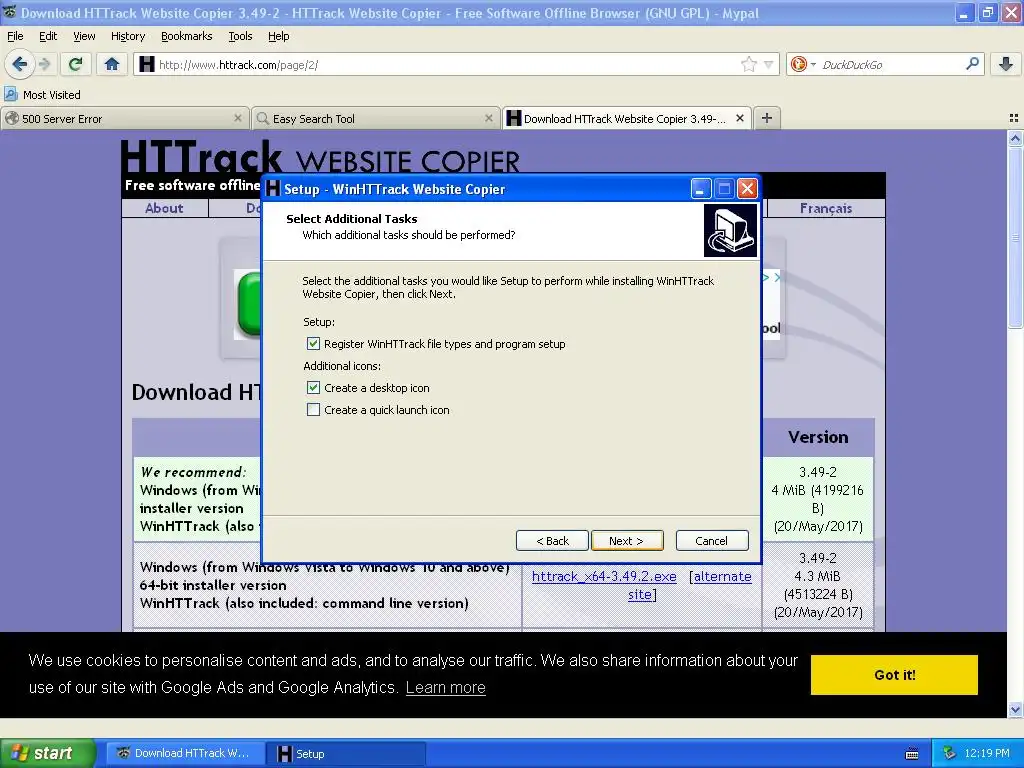Screen dimensions: 1024x768
Task: Enable Create a quick launch icon
Action: [x=313, y=410]
